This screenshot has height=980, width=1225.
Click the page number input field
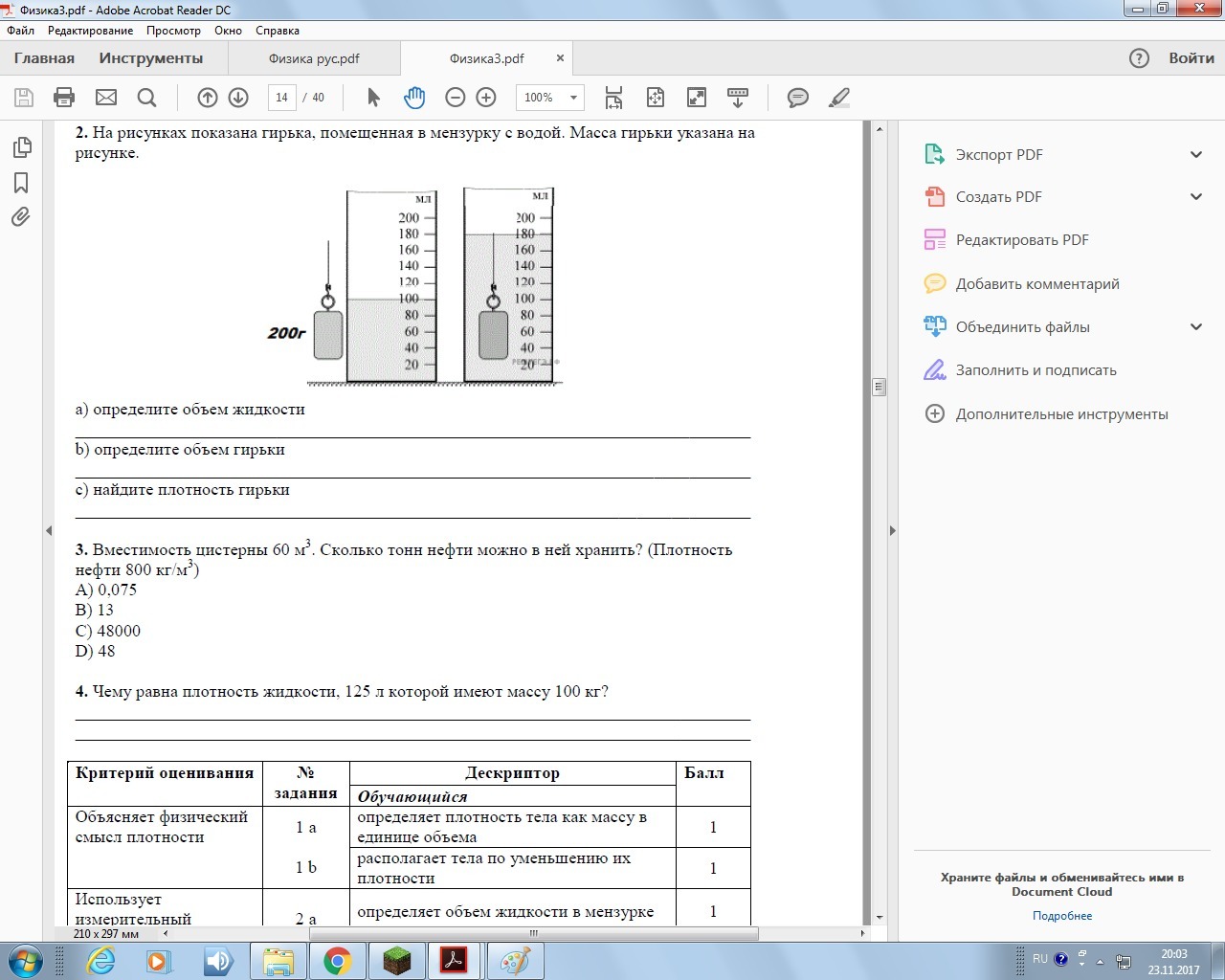(x=281, y=98)
